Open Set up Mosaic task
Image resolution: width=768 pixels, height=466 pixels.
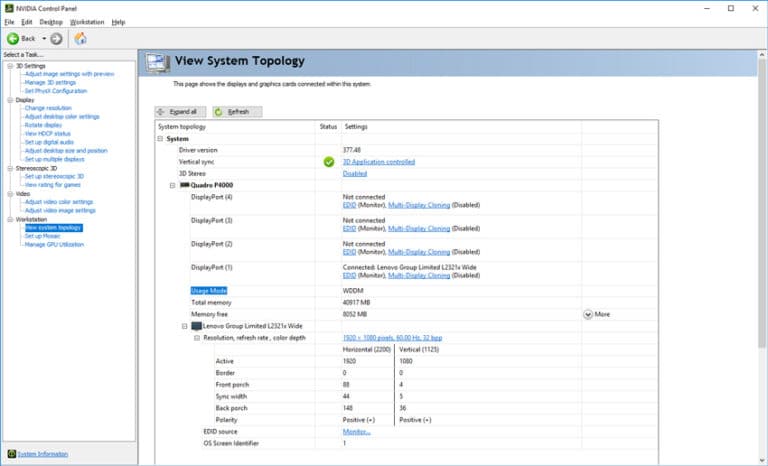coord(43,236)
